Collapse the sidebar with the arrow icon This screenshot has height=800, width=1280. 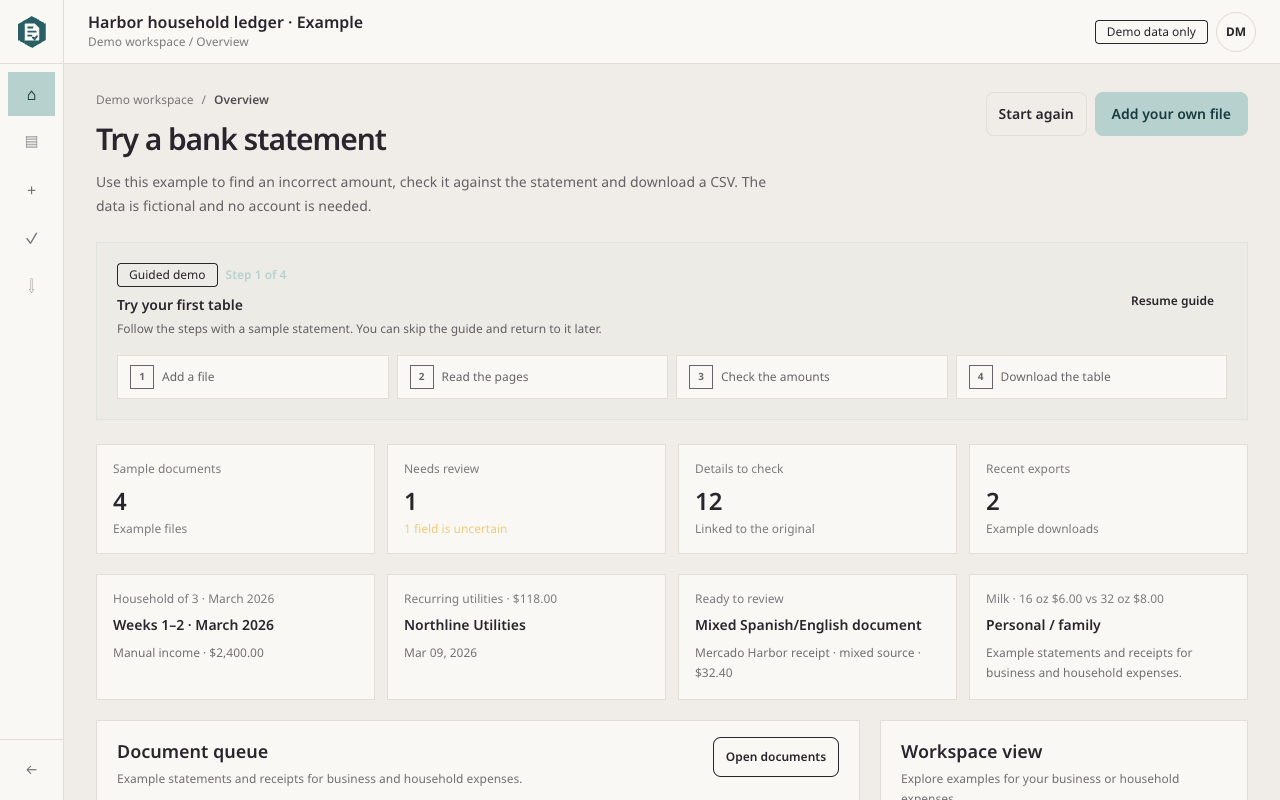(32, 770)
